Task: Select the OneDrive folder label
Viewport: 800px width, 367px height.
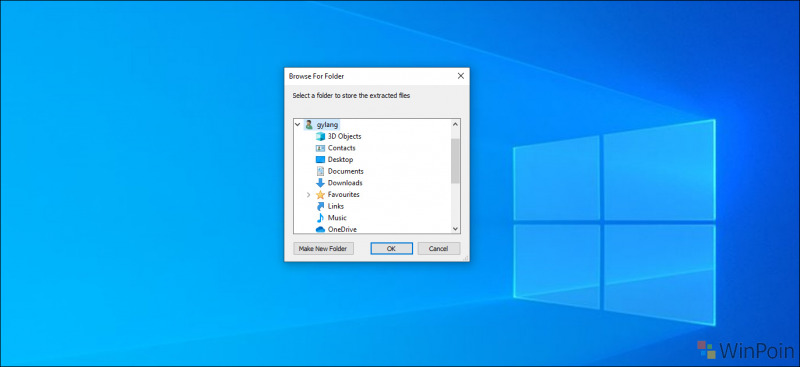Action: 342,230
